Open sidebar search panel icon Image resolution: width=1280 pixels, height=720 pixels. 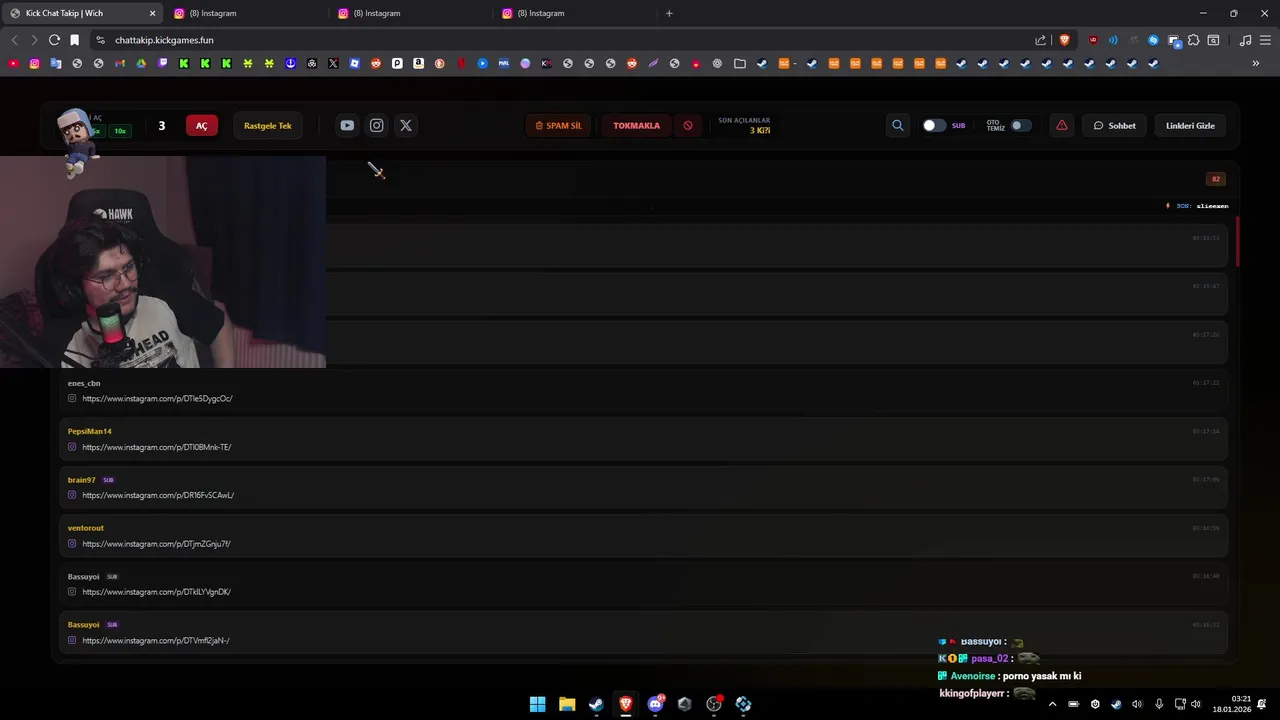coord(1213,40)
